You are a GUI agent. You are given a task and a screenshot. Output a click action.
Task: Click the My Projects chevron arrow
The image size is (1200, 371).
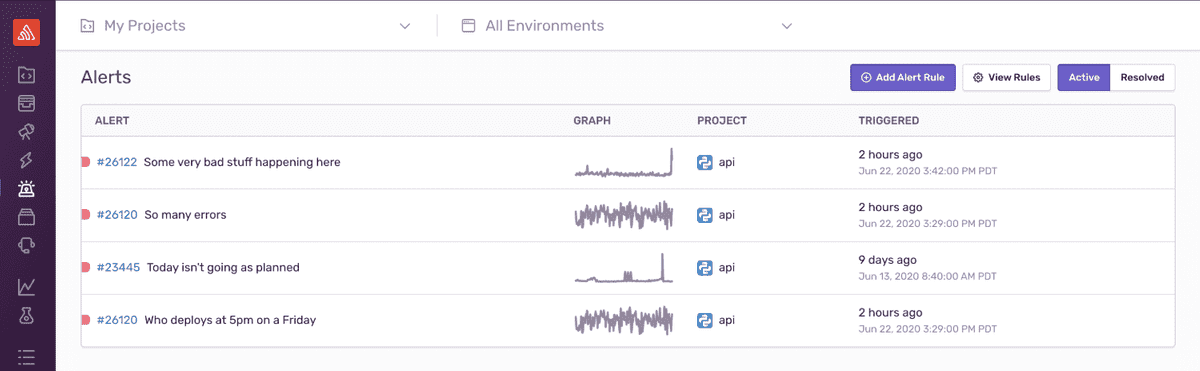click(x=405, y=26)
